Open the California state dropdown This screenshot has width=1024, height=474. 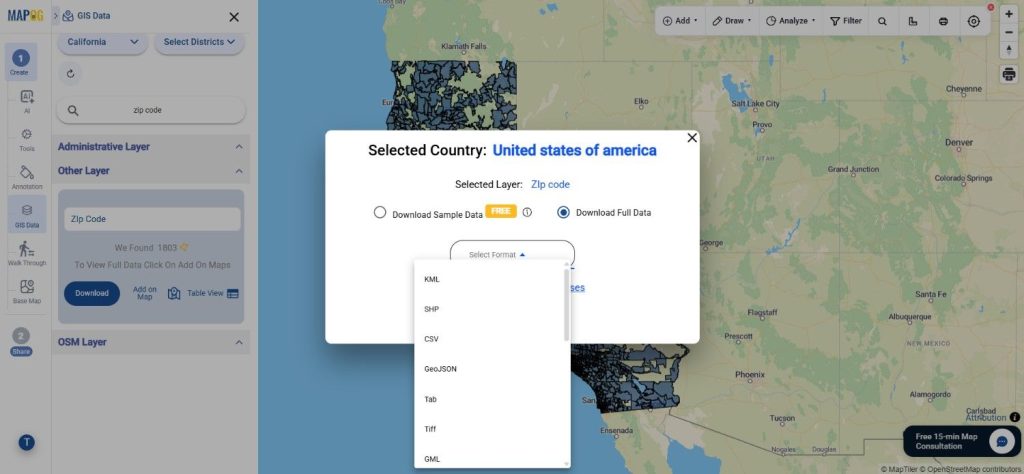pos(103,42)
